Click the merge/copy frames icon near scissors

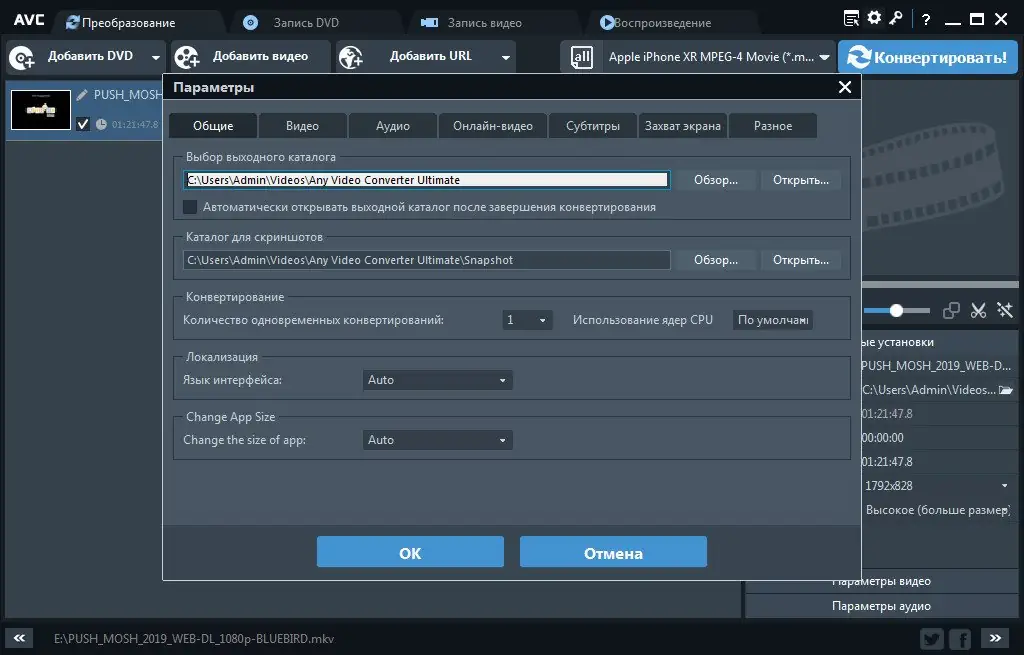(x=951, y=311)
